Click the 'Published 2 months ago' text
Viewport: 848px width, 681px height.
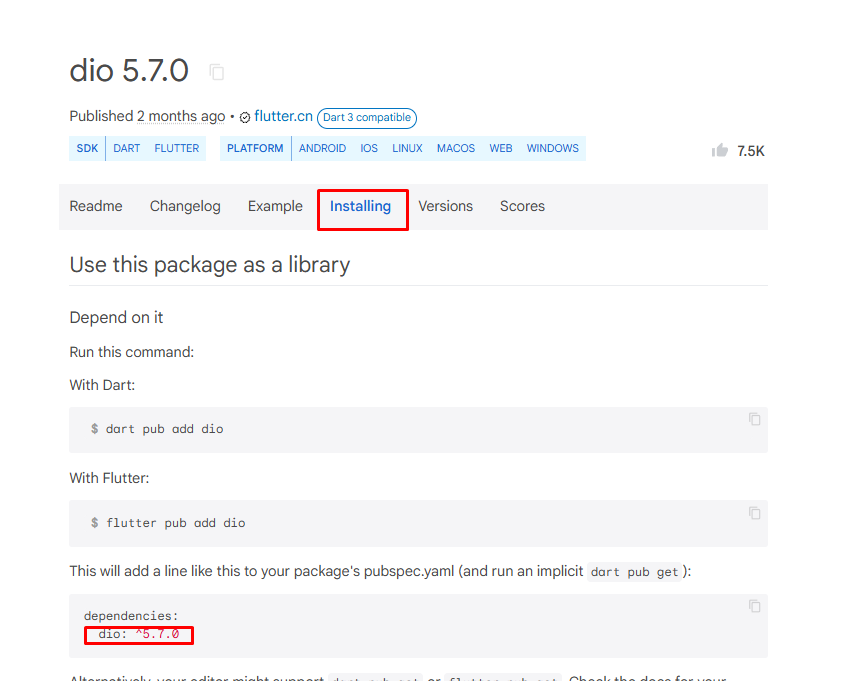(x=147, y=116)
